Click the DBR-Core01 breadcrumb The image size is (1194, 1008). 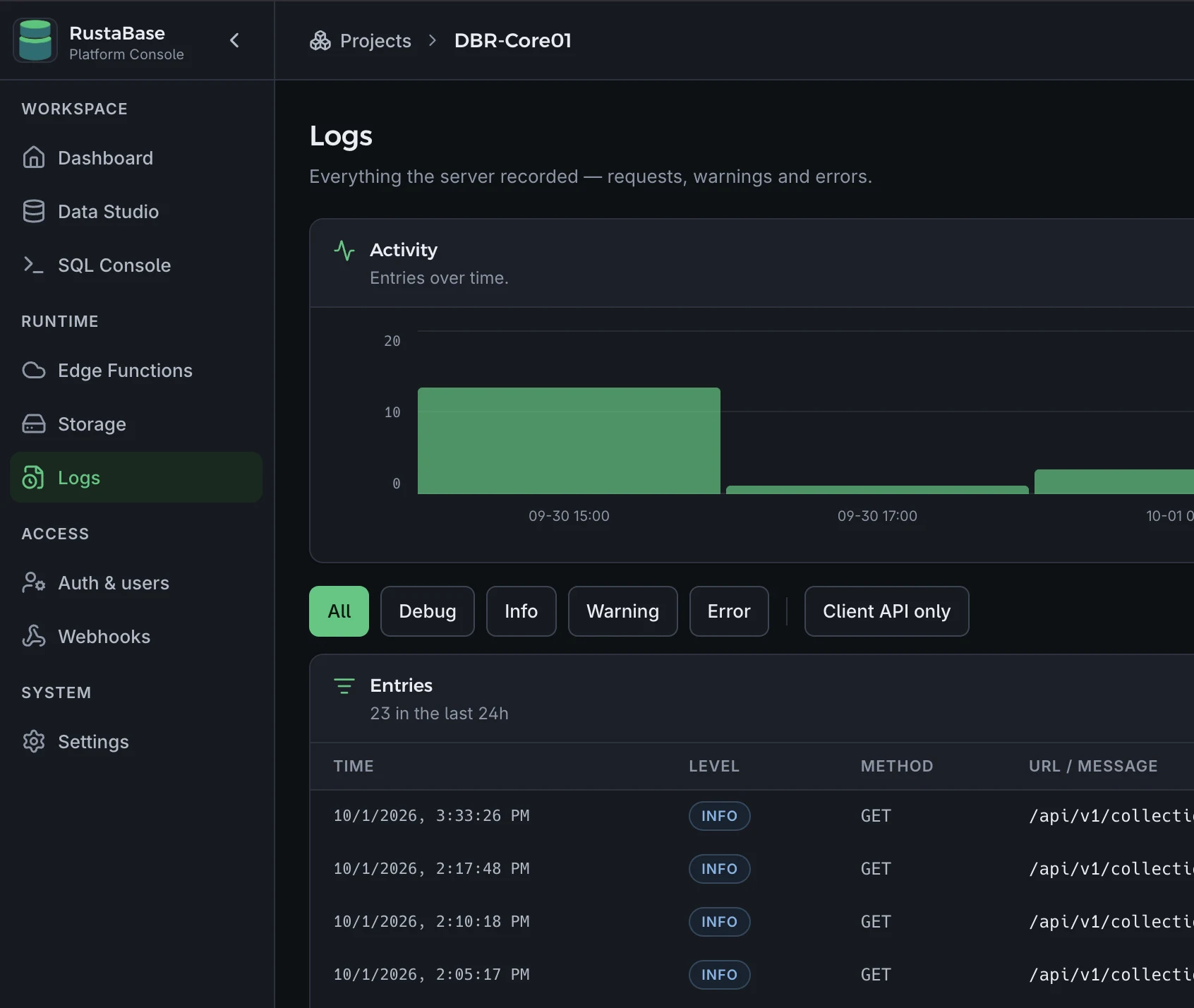coord(513,41)
